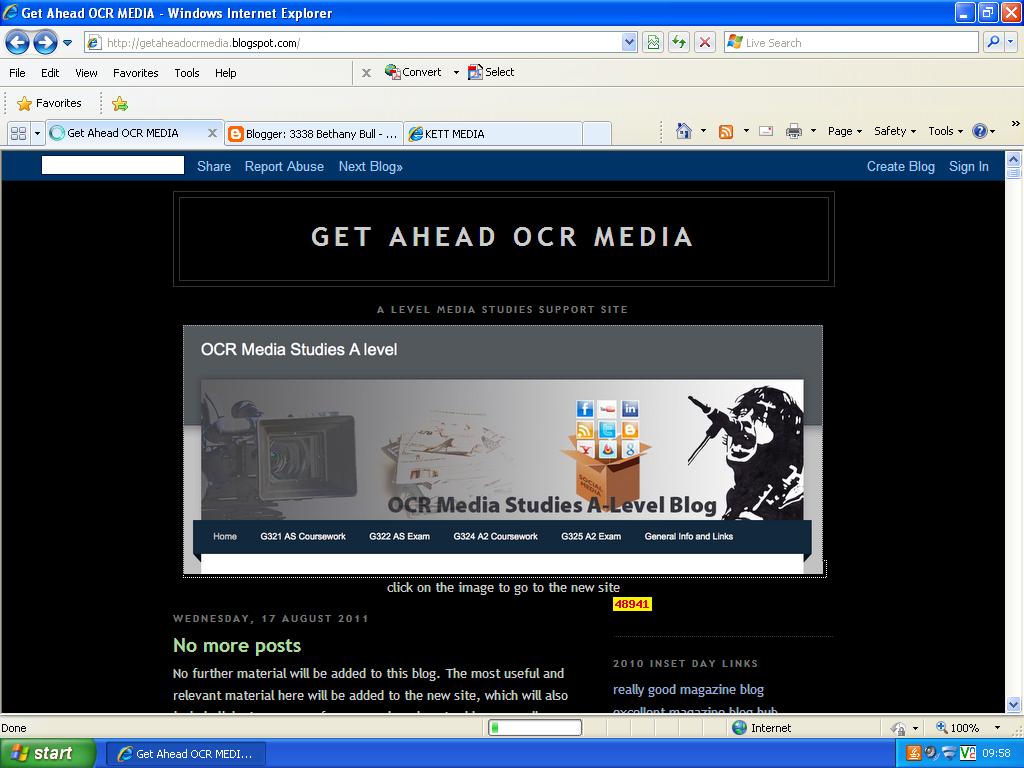Click the blue Help question mark icon
This screenshot has height=768, width=1024.
click(x=980, y=131)
